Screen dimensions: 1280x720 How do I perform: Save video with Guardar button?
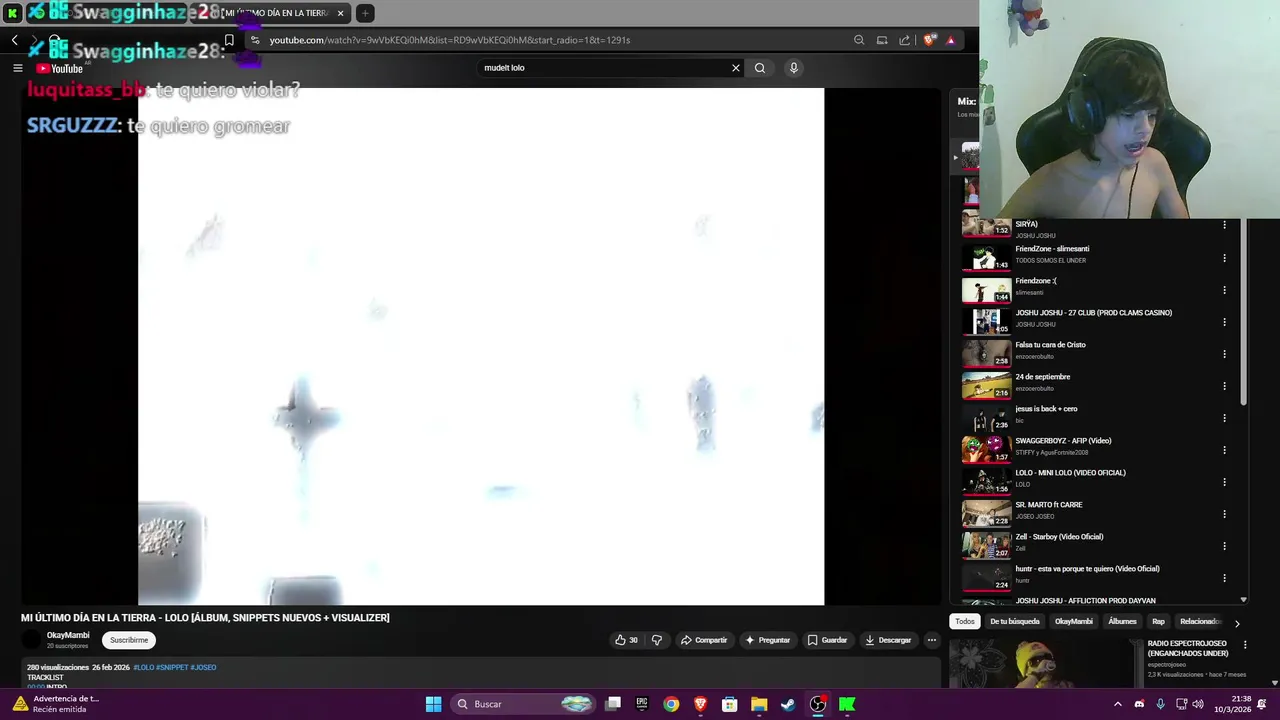(x=828, y=640)
